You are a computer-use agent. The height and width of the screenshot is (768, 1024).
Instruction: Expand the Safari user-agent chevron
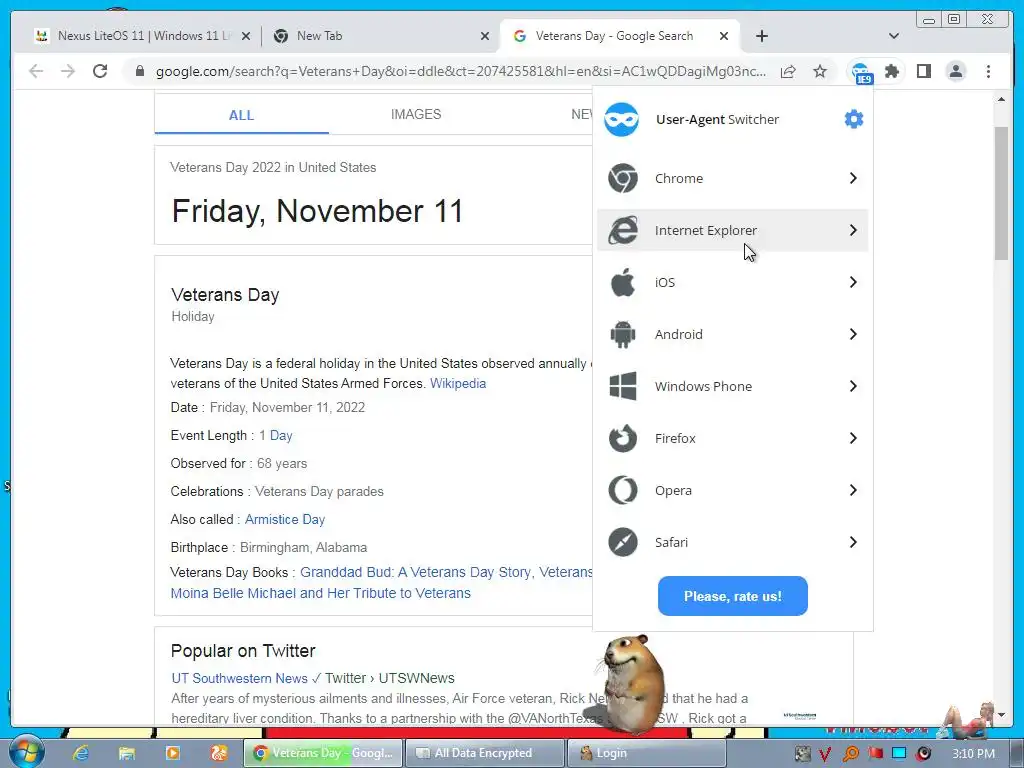point(853,542)
